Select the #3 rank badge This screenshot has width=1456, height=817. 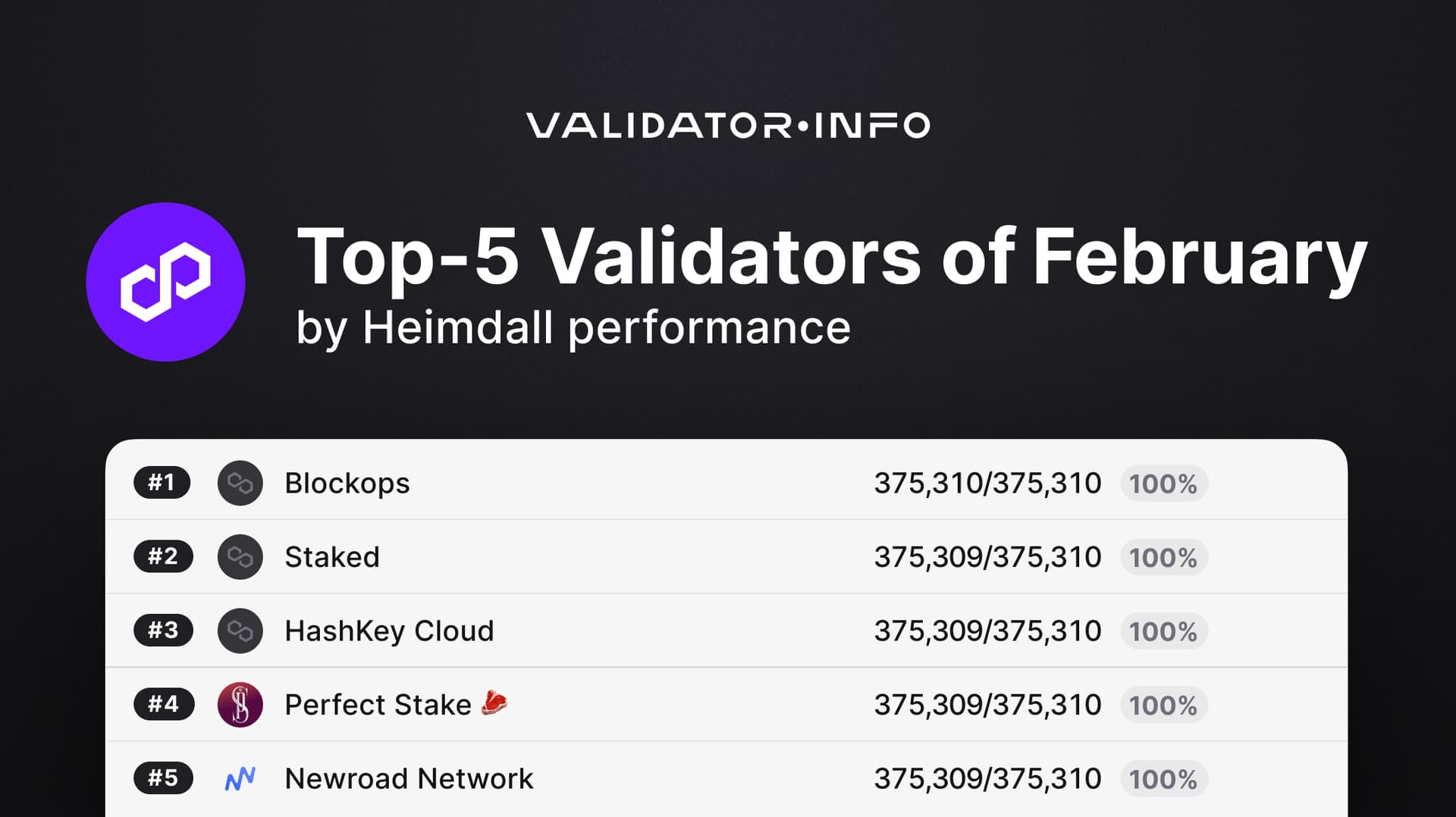163,630
